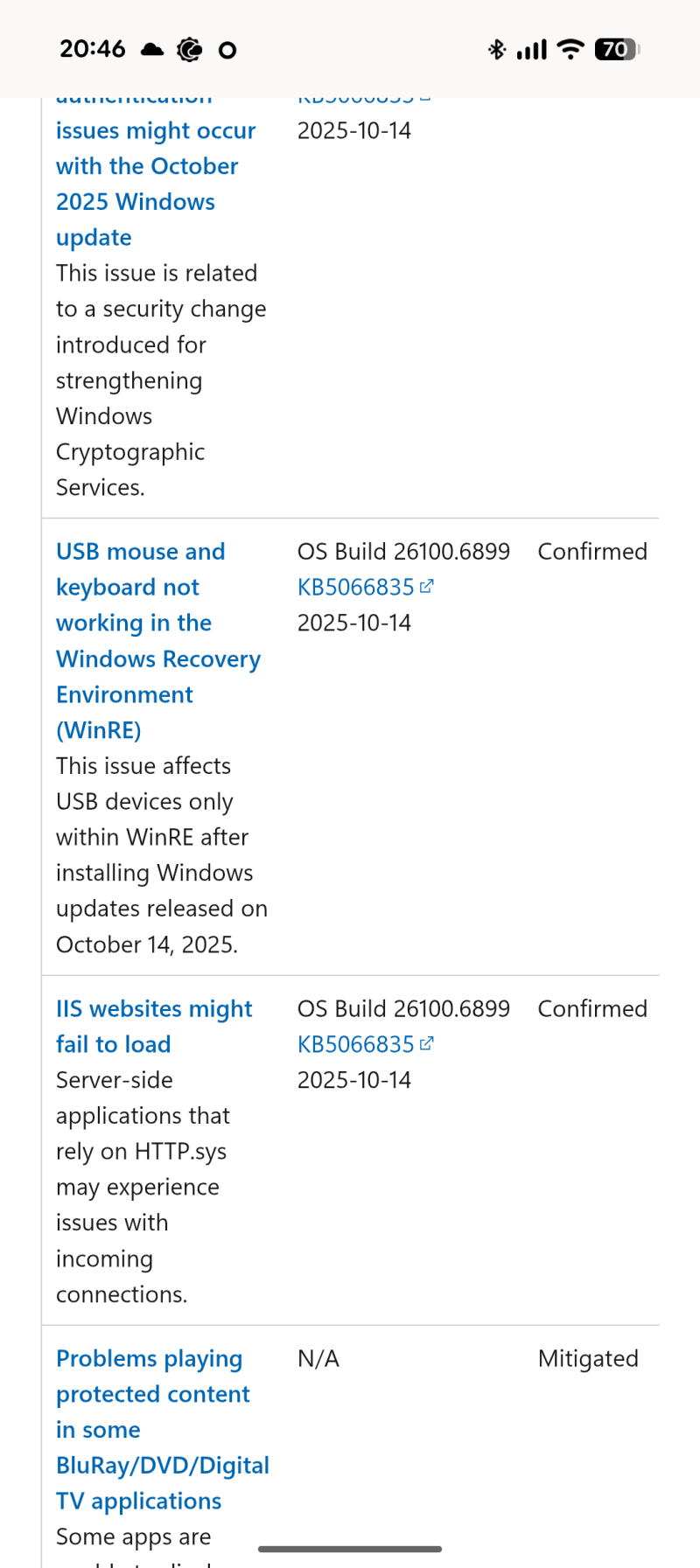
Task: Tap the Confirmed status in USB mouse row
Action: (592, 552)
